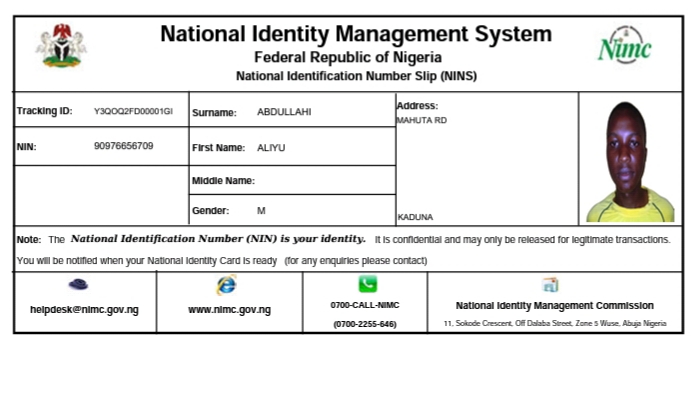Image resolution: width=700 pixels, height=416 pixels.
Task: Click the Address street line text
Action: click(x=421, y=120)
